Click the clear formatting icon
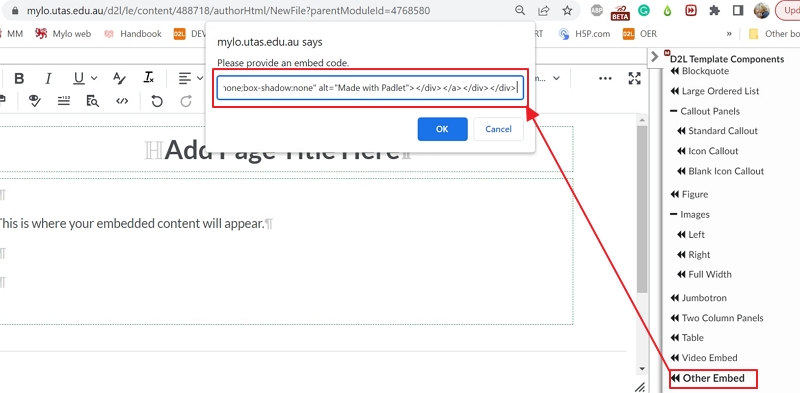This screenshot has height=393, width=800. [148, 78]
